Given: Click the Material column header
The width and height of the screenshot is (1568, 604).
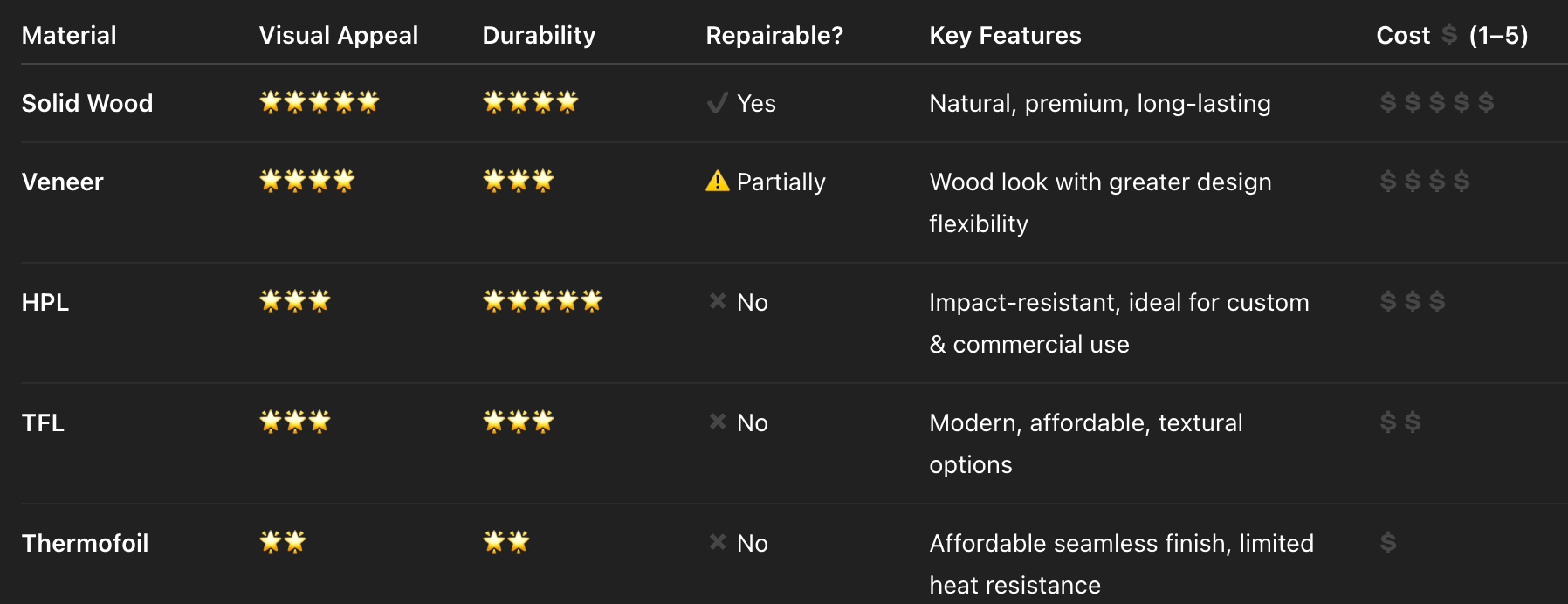Looking at the screenshot, I should pos(69,35).
